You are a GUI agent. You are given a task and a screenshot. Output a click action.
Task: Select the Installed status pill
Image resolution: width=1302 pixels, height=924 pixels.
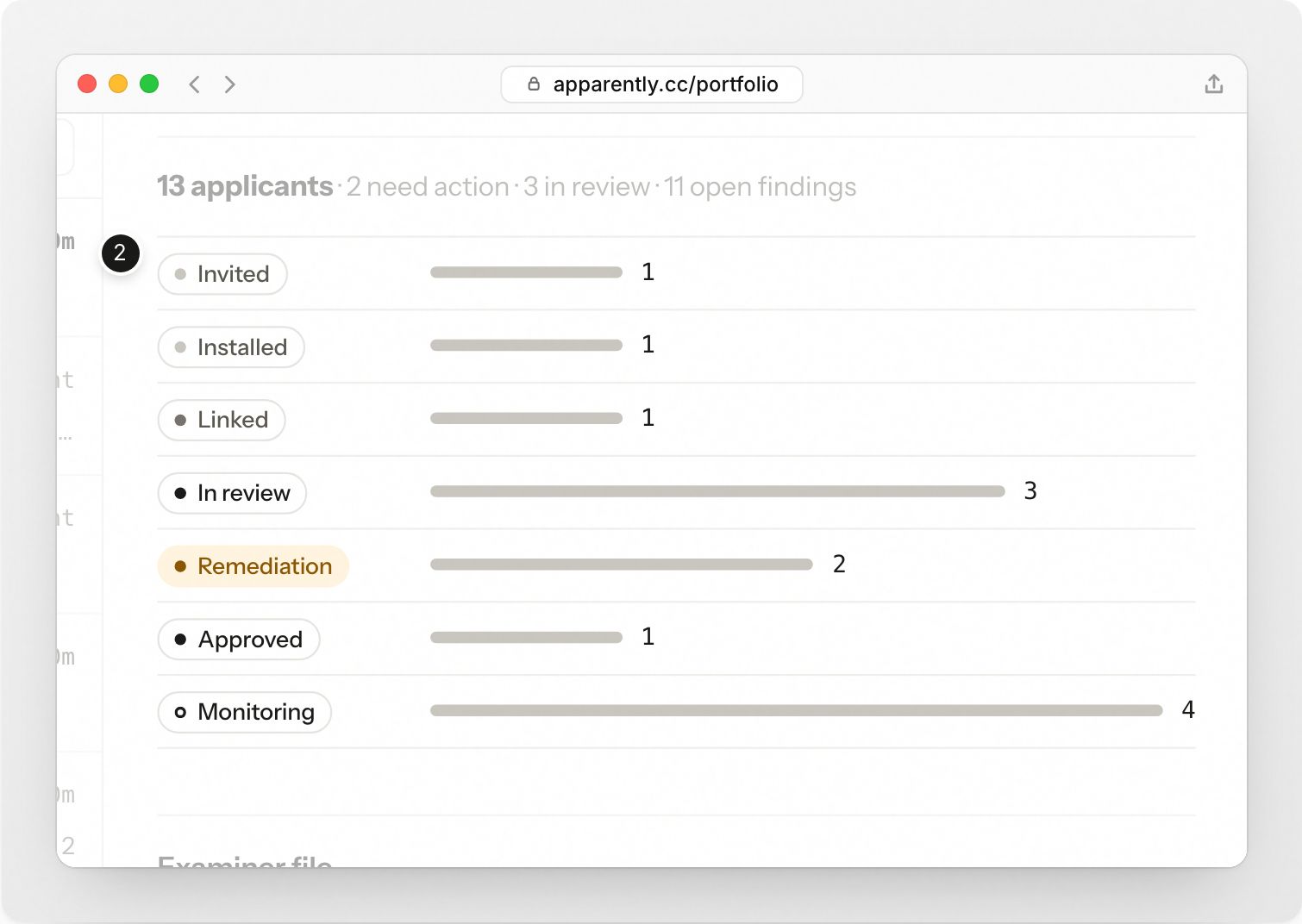(231, 347)
